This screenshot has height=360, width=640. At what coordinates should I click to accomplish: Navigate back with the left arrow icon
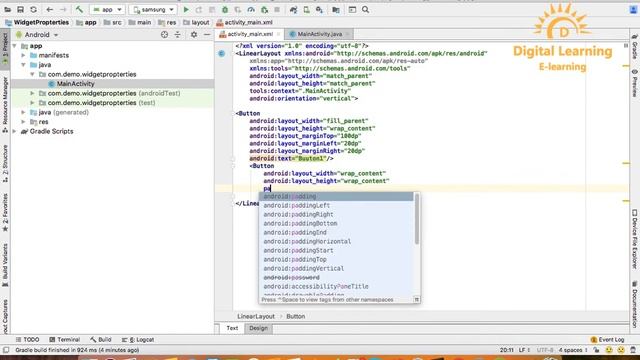50,9
